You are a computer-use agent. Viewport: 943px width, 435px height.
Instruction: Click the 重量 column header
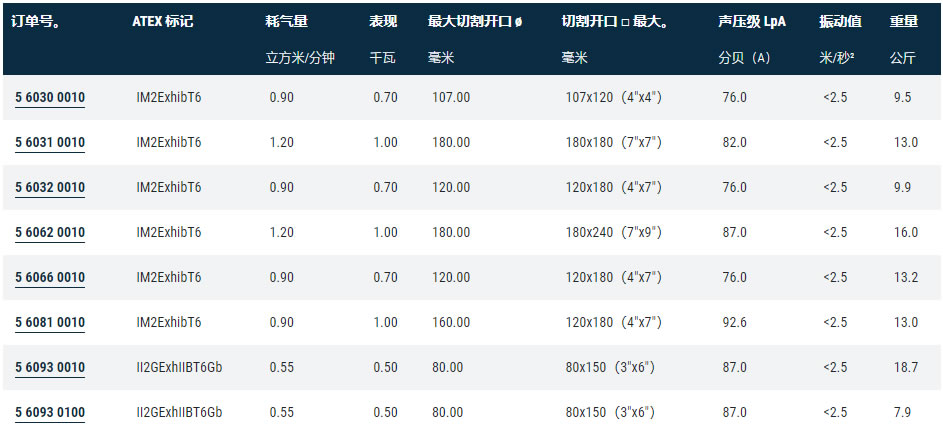click(904, 21)
